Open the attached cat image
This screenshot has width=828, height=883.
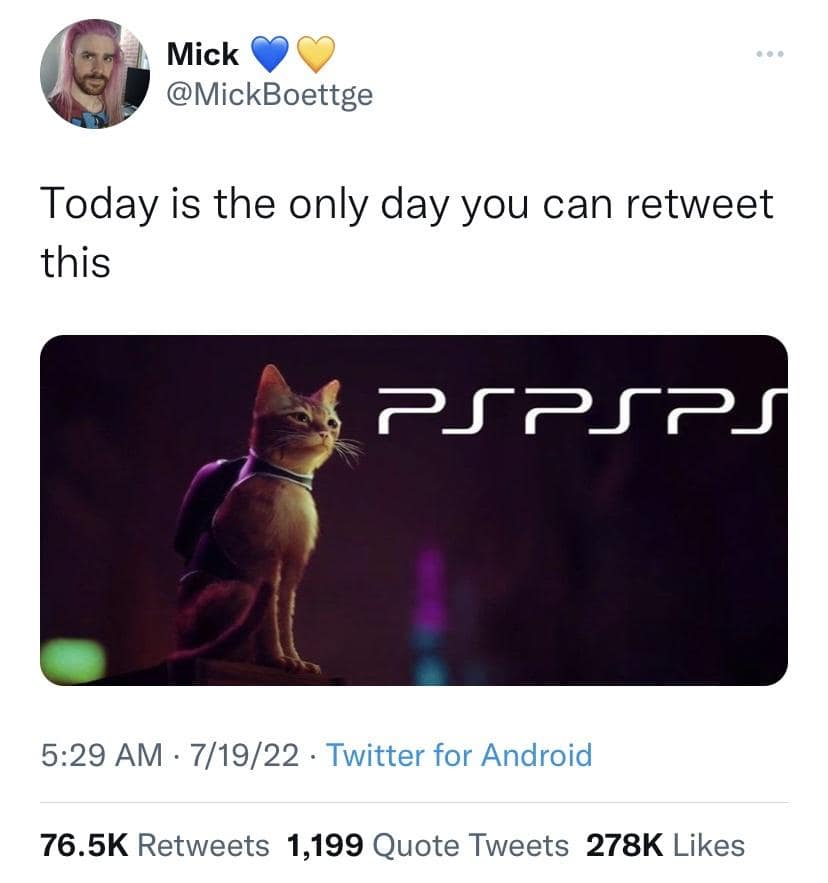point(414,510)
